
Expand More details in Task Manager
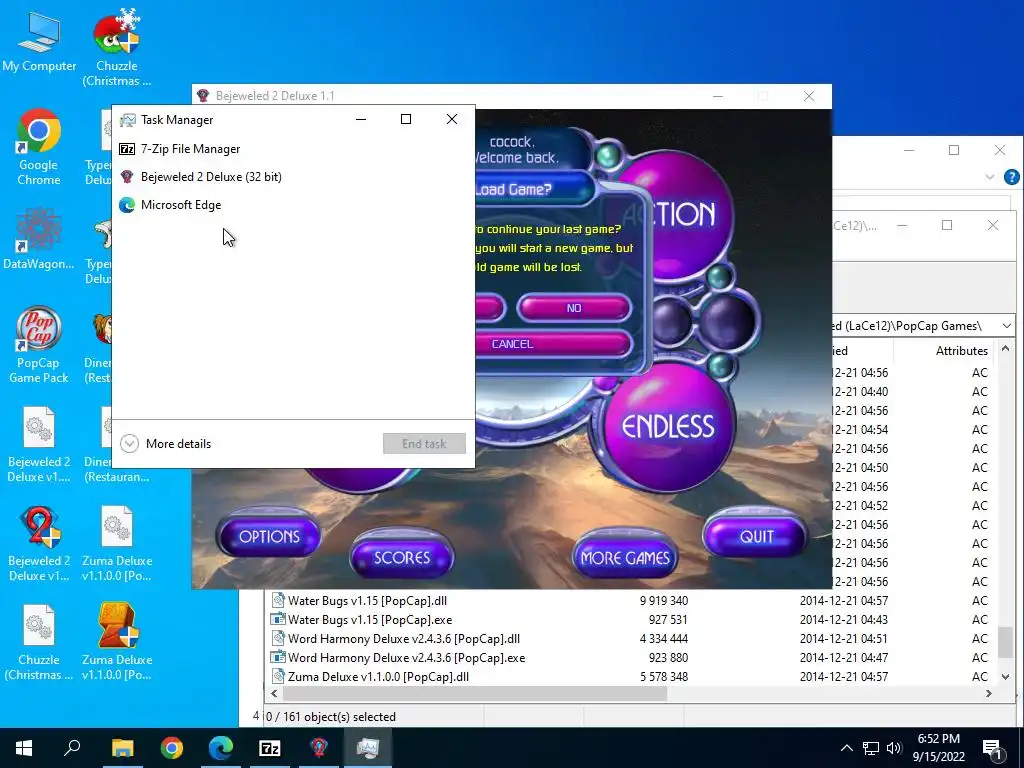pyautogui.click(x=166, y=443)
